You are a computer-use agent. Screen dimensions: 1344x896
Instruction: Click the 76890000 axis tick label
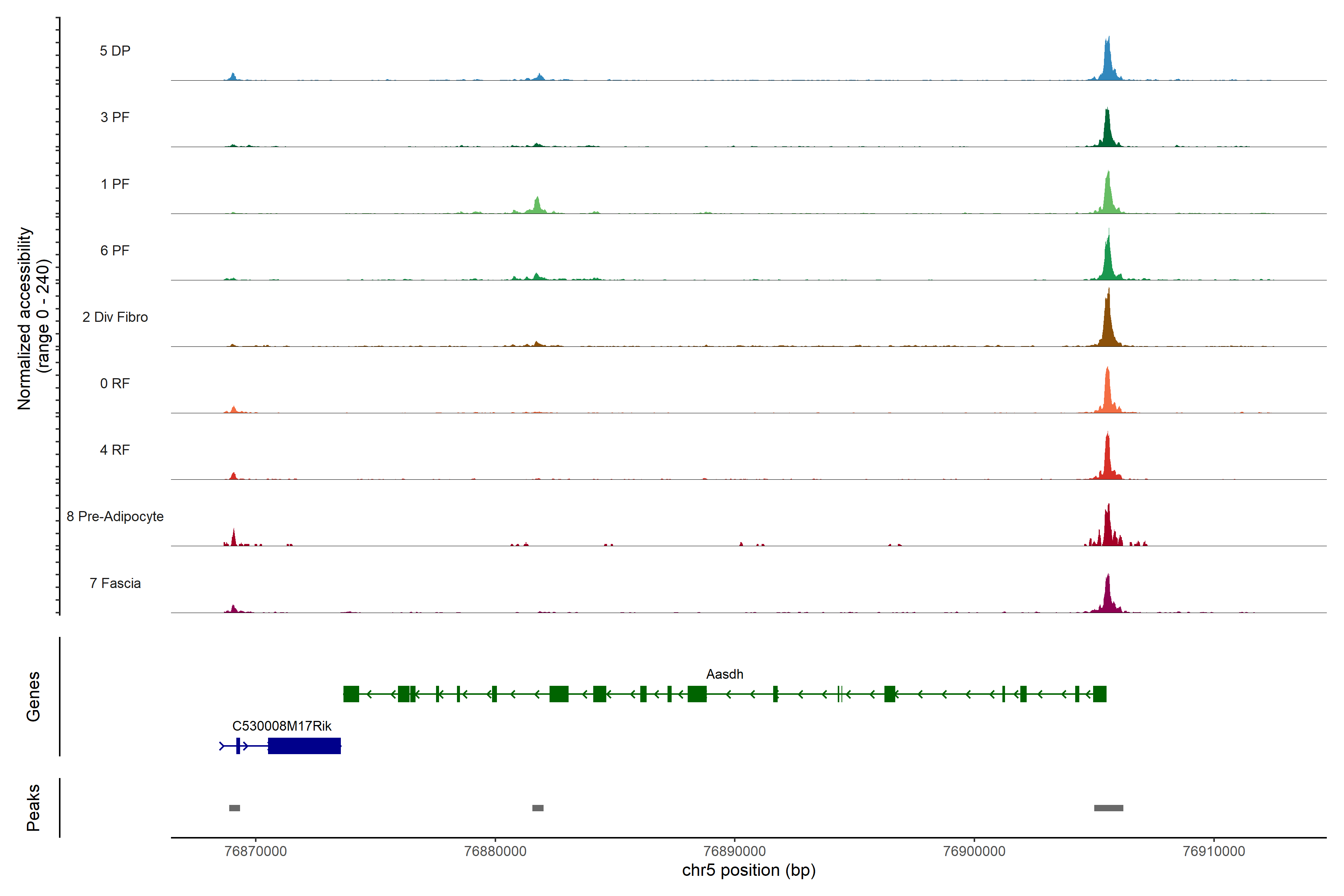pyautogui.click(x=734, y=851)
